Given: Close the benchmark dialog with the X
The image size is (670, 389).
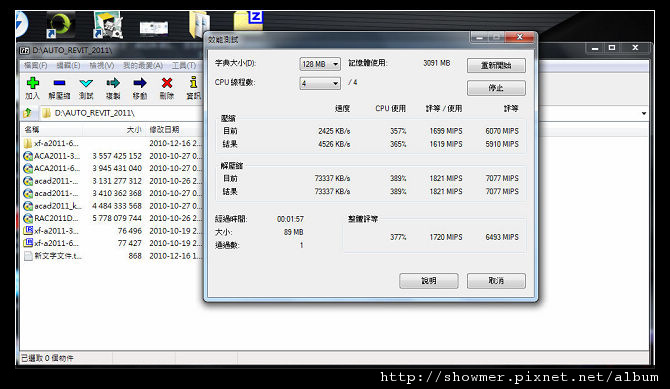Looking at the screenshot, I should coord(520,37).
